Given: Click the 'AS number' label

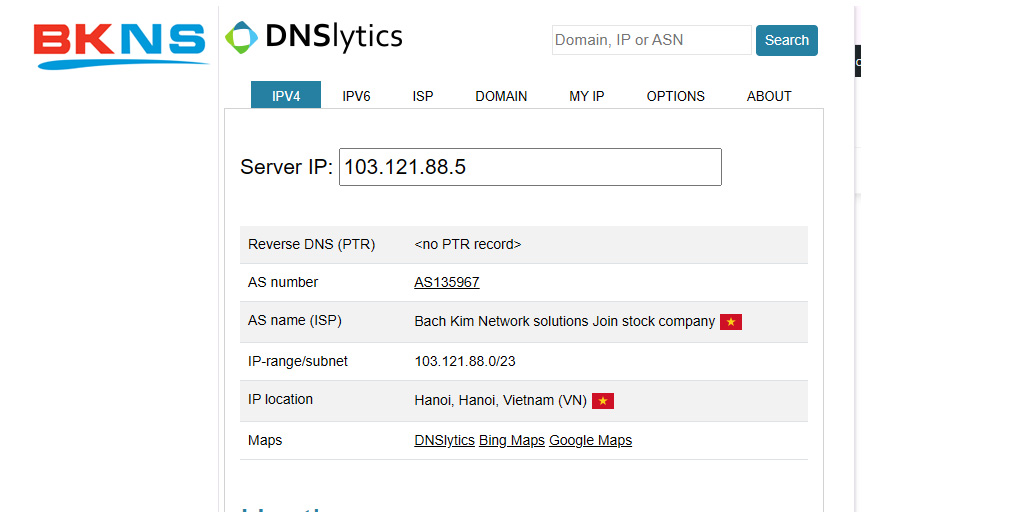Looking at the screenshot, I should click(283, 282).
